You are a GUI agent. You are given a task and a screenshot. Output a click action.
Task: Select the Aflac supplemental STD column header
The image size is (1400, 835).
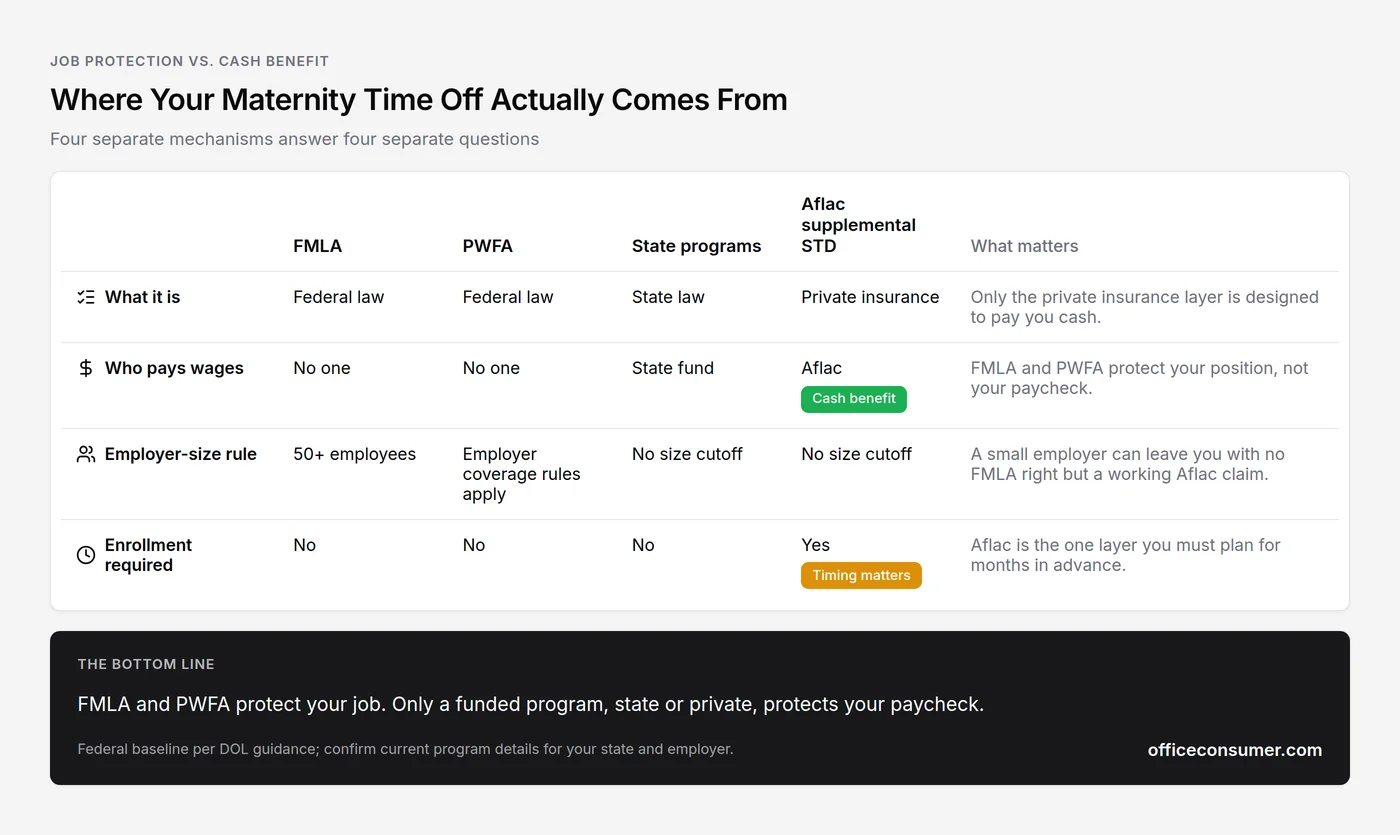(x=858, y=225)
